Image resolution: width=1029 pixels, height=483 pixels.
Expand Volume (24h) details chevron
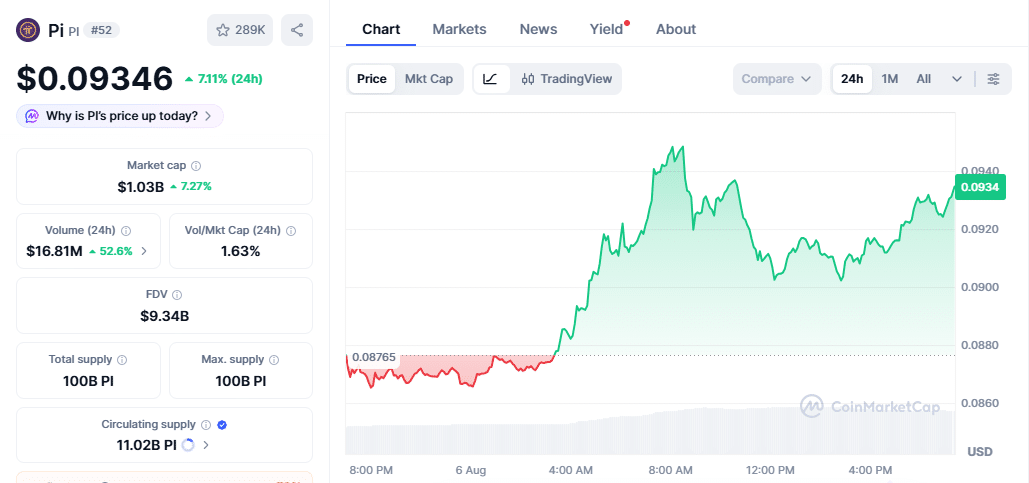pyautogui.click(x=144, y=251)
